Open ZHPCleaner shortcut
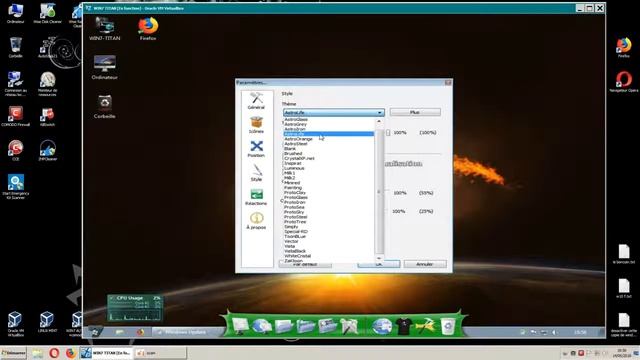 tap(47, 151)
